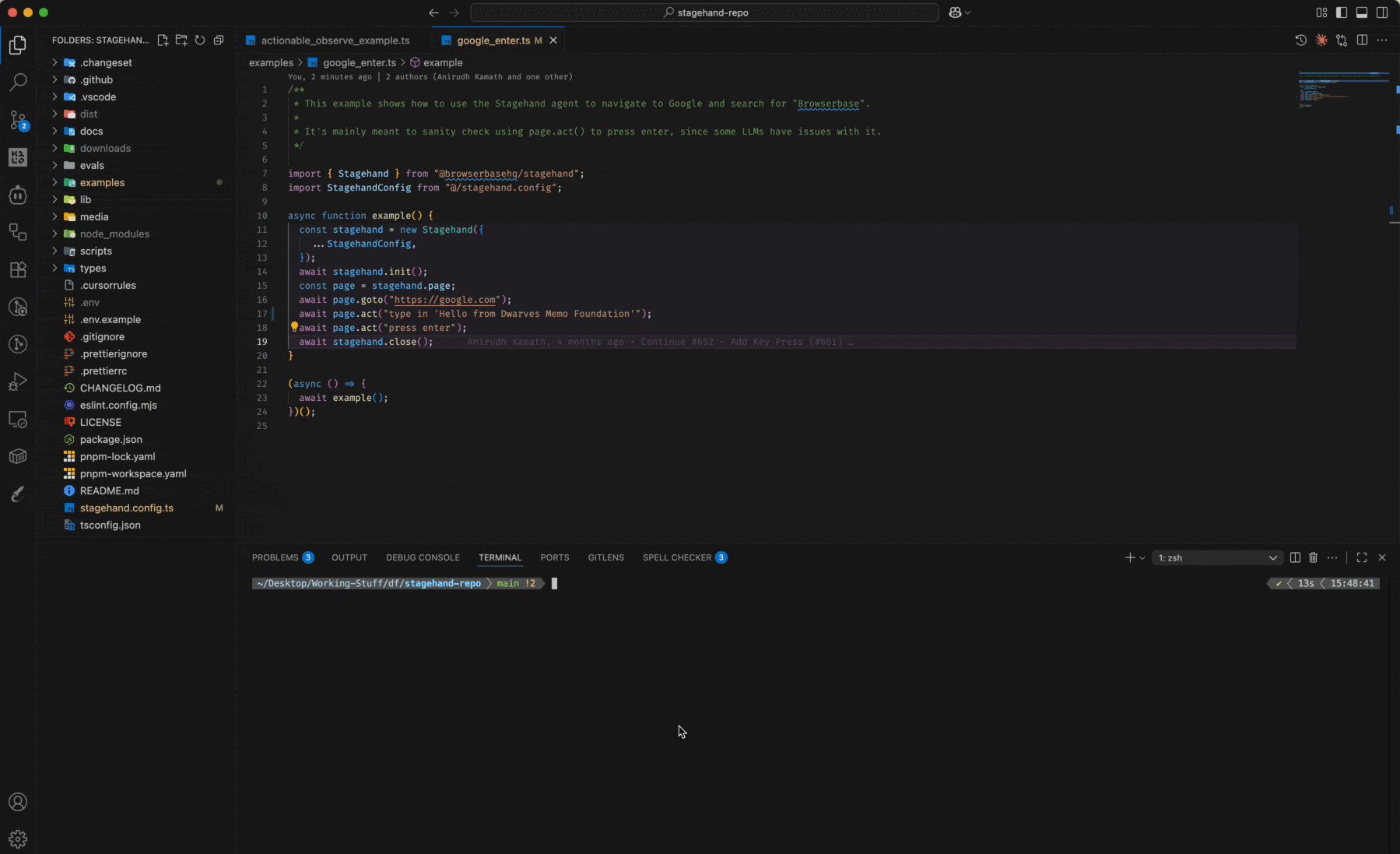Open editor More Actions ellipsis

click(1382, 40)
